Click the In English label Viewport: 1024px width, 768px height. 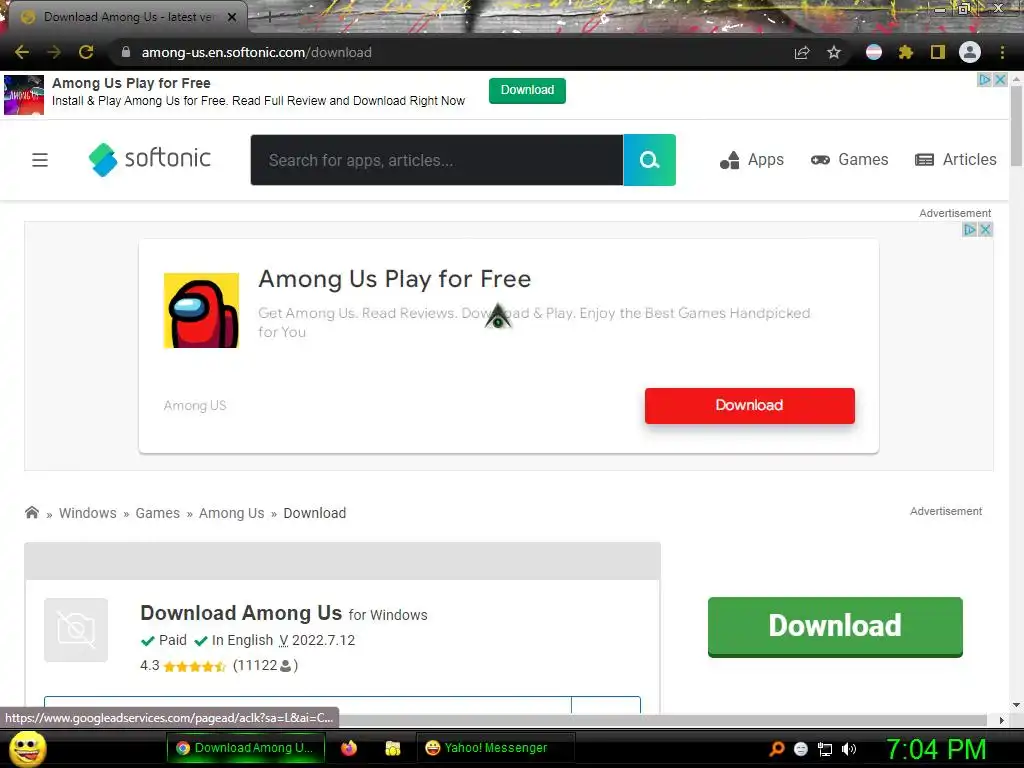pyautogui.click(x=242, y=641)
